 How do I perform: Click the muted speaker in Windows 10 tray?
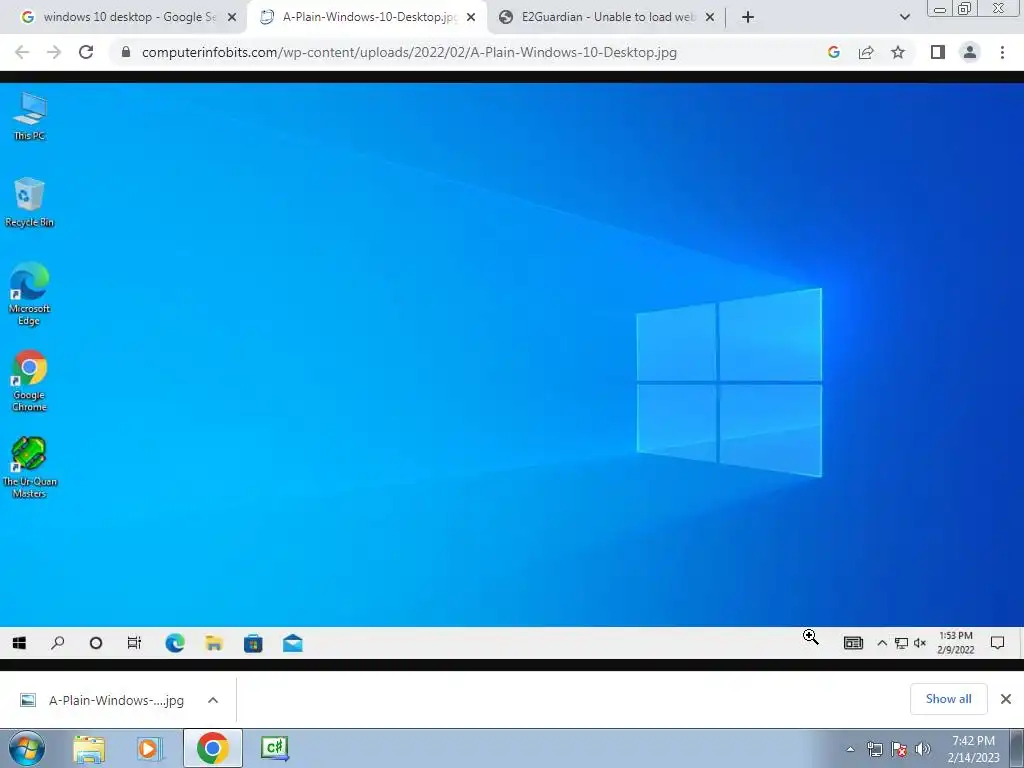tap(920, 643)
